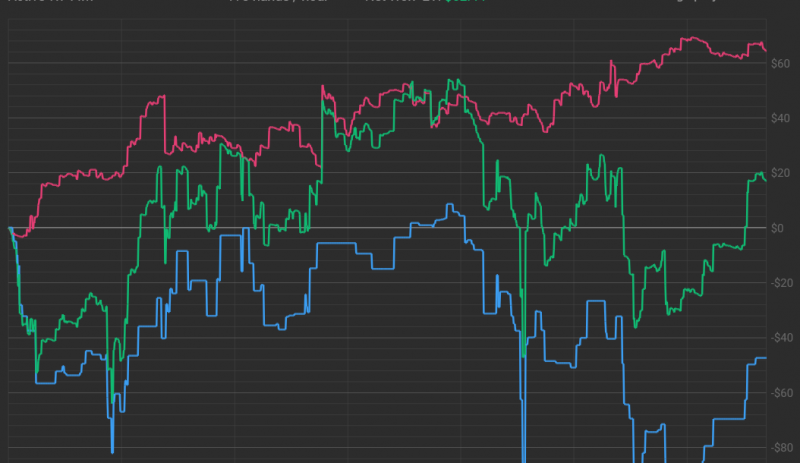Select the green line's highest peak
This screenshot has width=800, height=463.
[x=453, y=81]
